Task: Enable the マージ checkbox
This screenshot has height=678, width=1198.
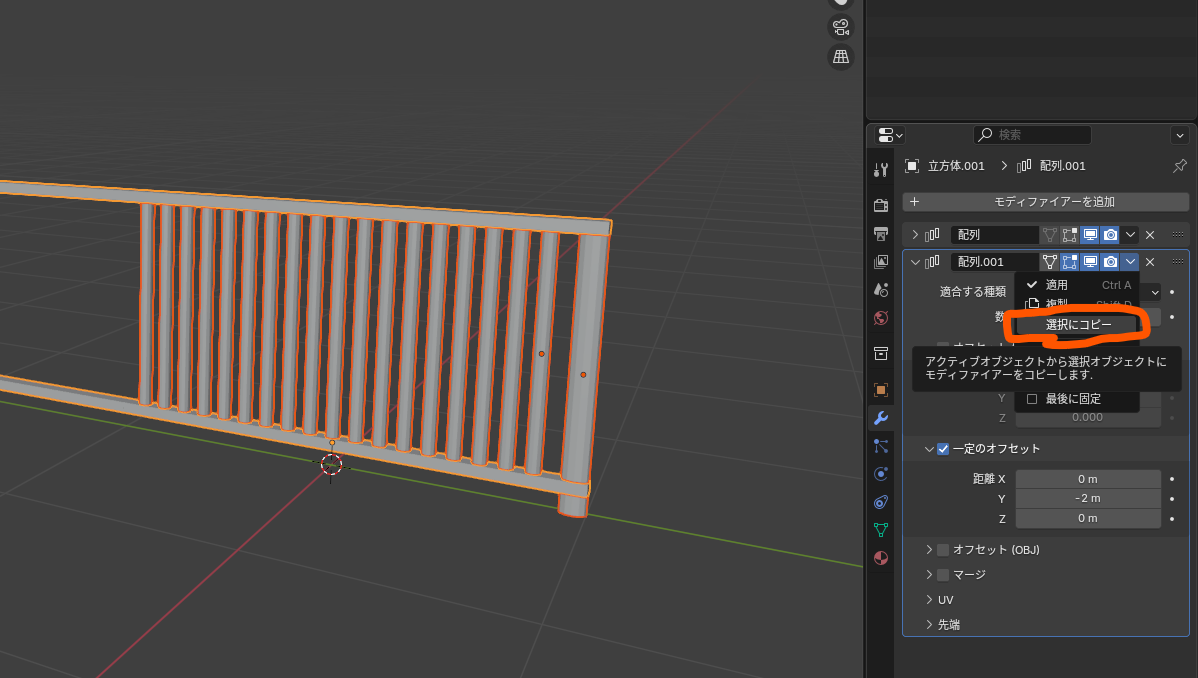Action: click(x=943, y=575)
